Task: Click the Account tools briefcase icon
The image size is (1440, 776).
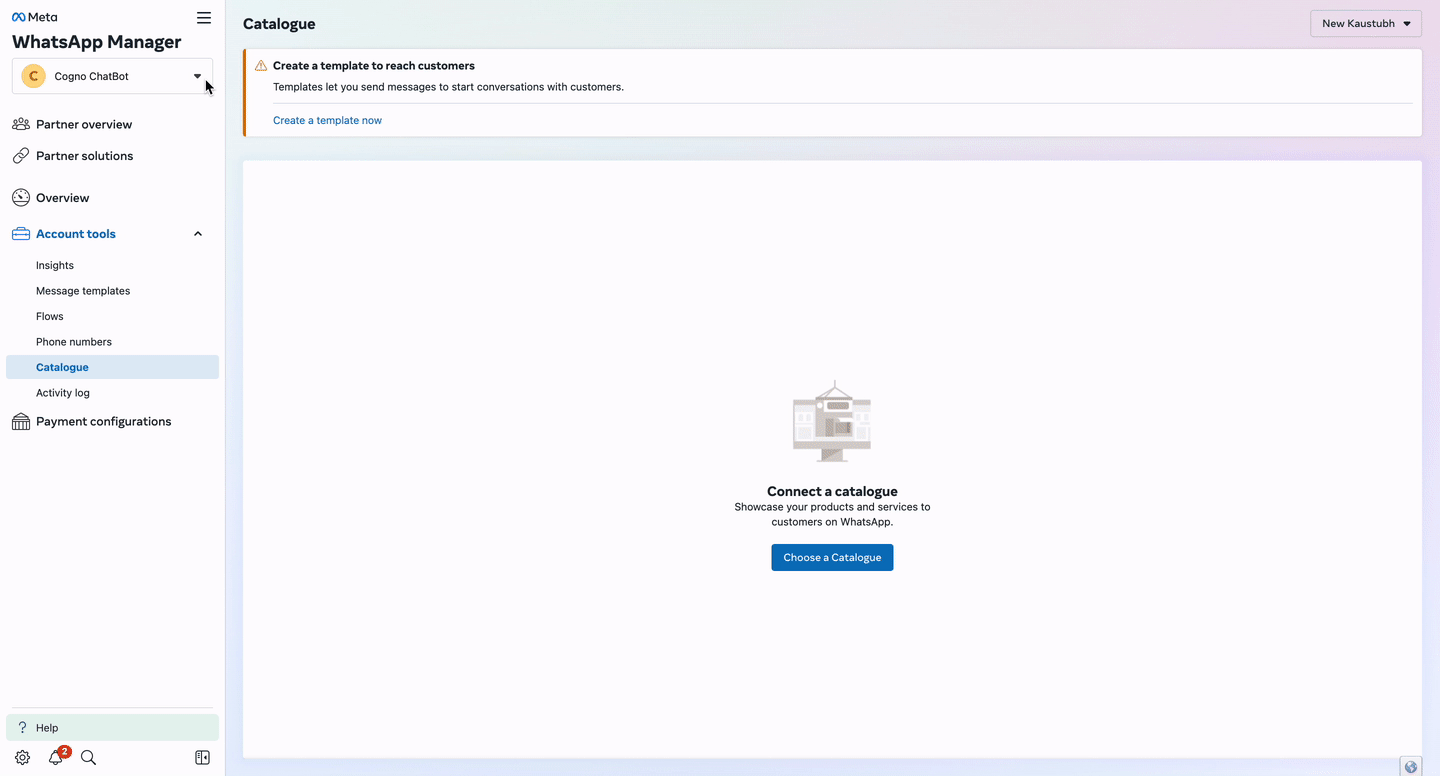Action: tap(20, 234)
